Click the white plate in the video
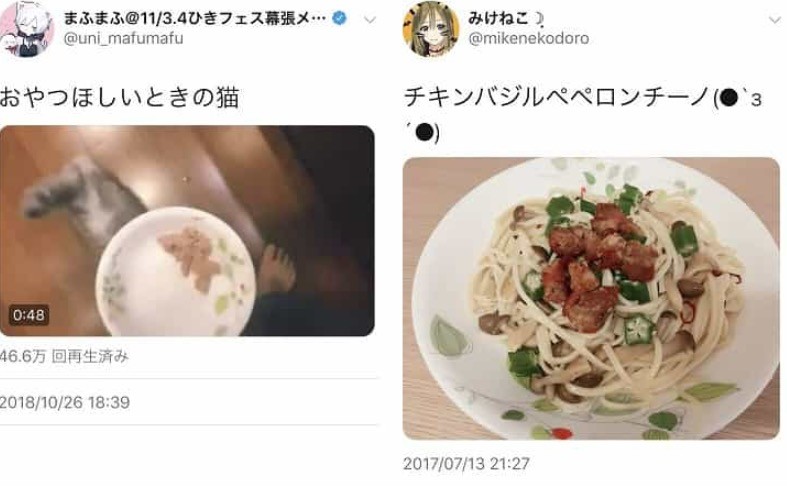The height and width of the screenshot is (490, 787). (x=176, y=272)
